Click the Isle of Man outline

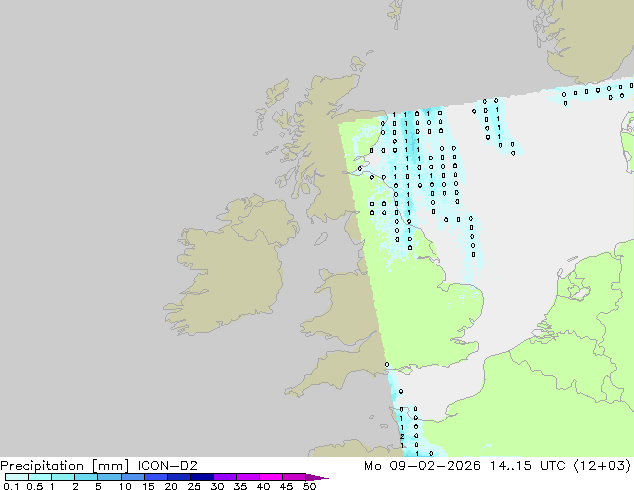[x=321, y=239]
